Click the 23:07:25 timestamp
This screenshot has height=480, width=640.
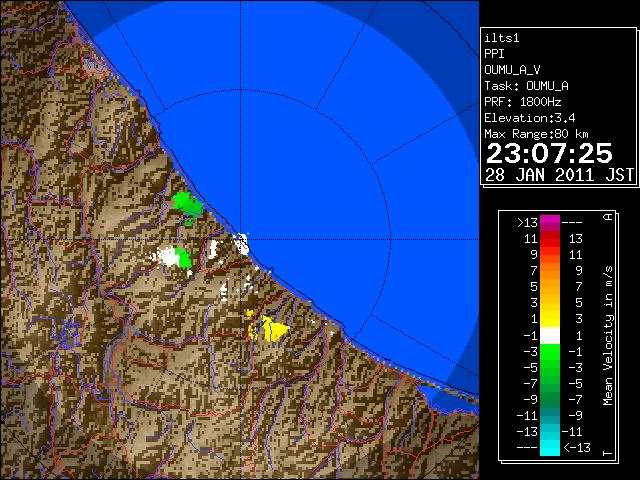(x=549, y=153)
